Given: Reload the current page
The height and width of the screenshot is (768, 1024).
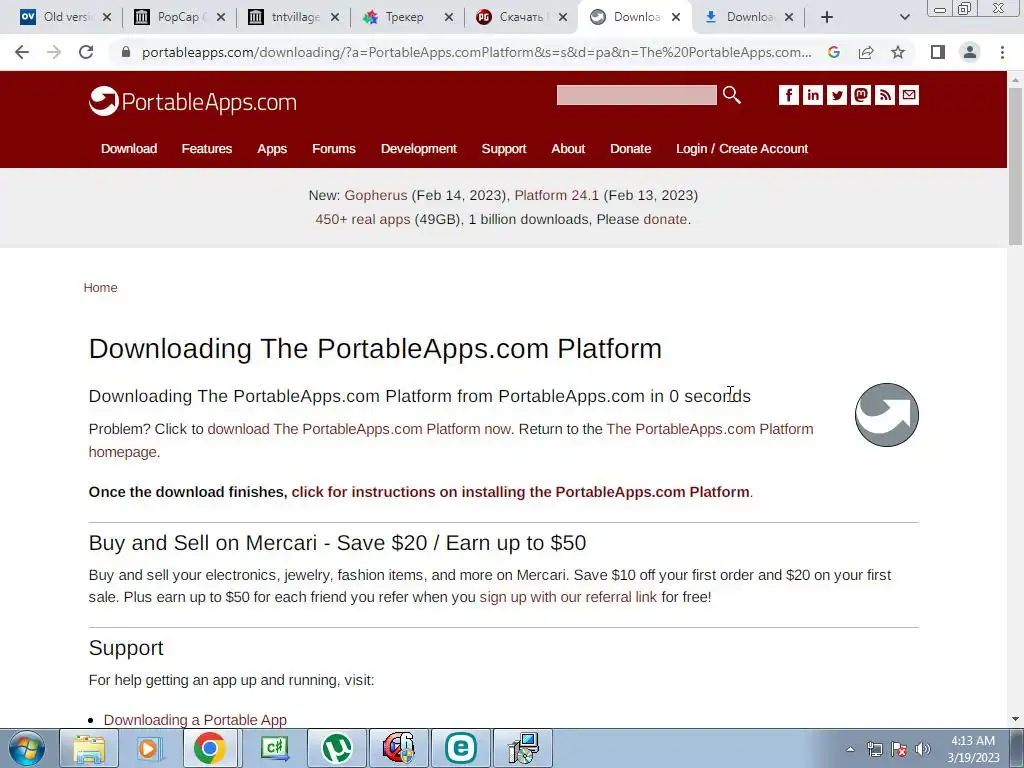Looking at the screenshot, I should (86, 52).
